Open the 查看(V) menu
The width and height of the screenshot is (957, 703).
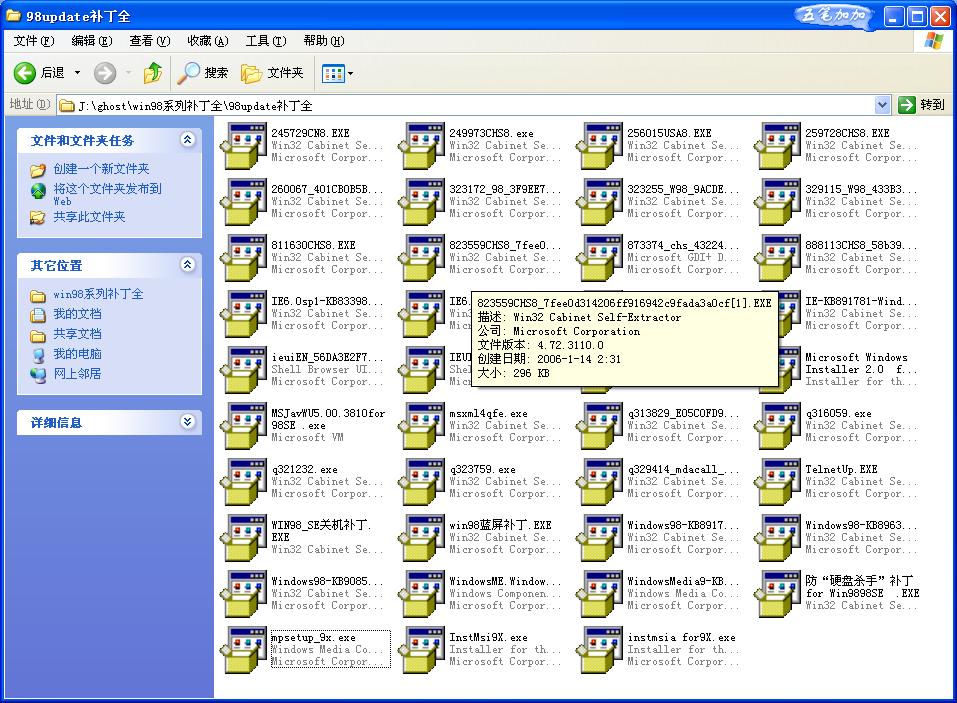[150, 41]
